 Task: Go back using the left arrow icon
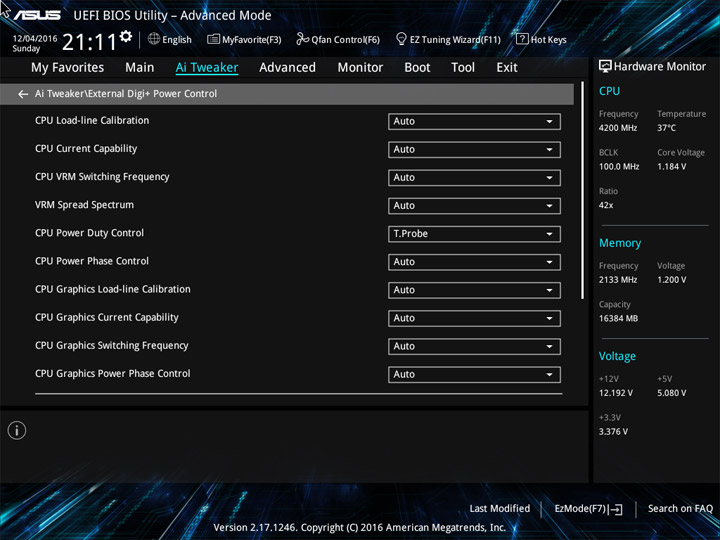pyautogui.click(x=23, y=94)
